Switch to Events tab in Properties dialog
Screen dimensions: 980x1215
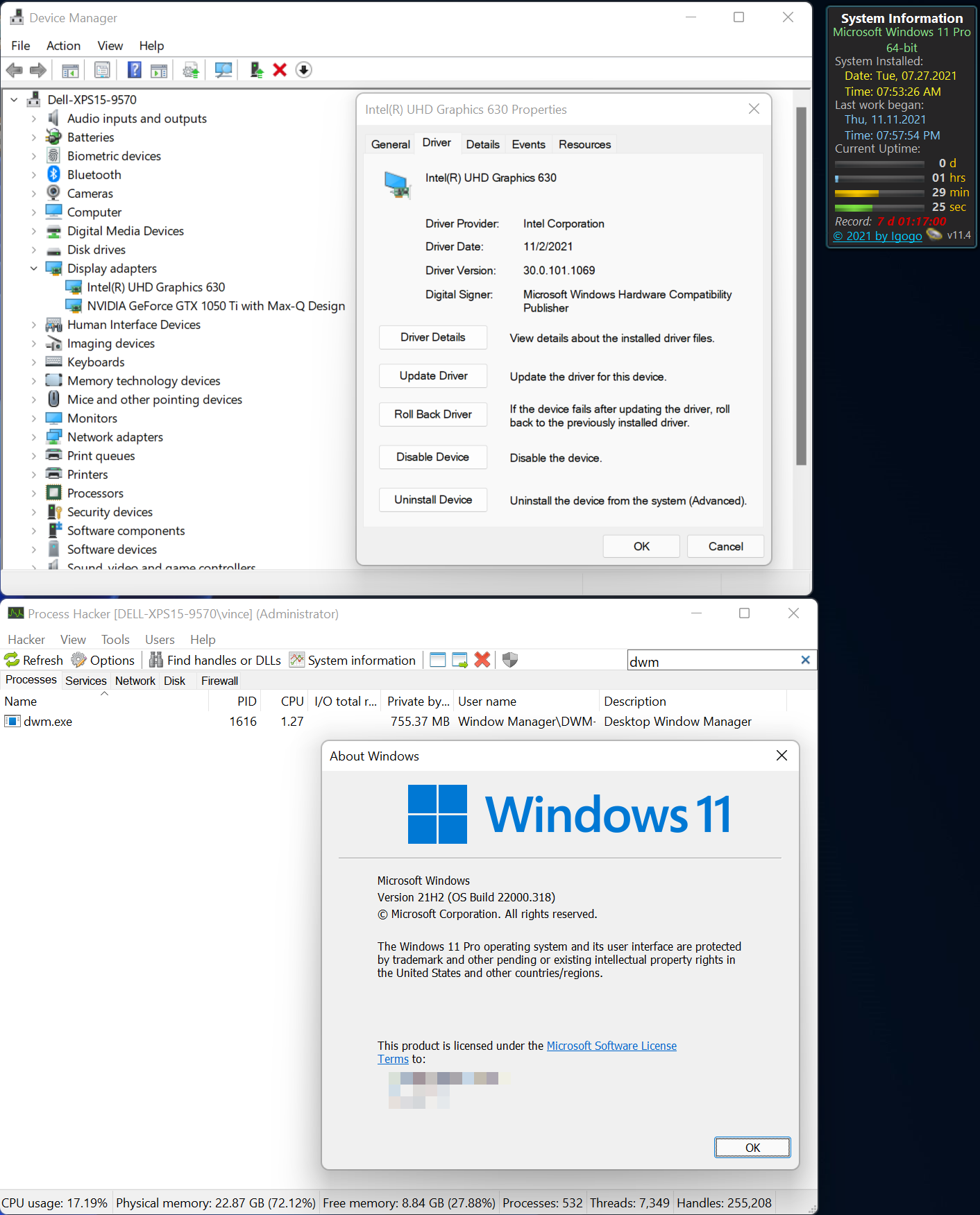click(x=529, y=144)
